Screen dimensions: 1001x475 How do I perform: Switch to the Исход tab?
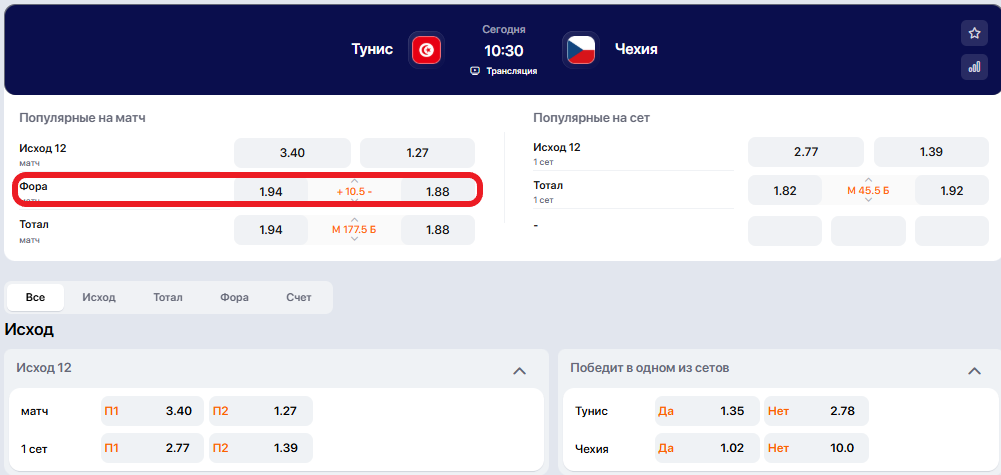click(99, 297)
